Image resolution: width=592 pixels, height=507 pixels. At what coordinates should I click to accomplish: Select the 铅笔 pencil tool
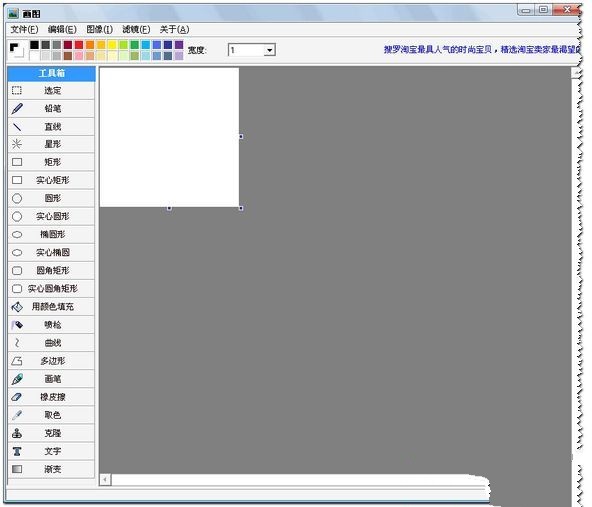[51, 109]
